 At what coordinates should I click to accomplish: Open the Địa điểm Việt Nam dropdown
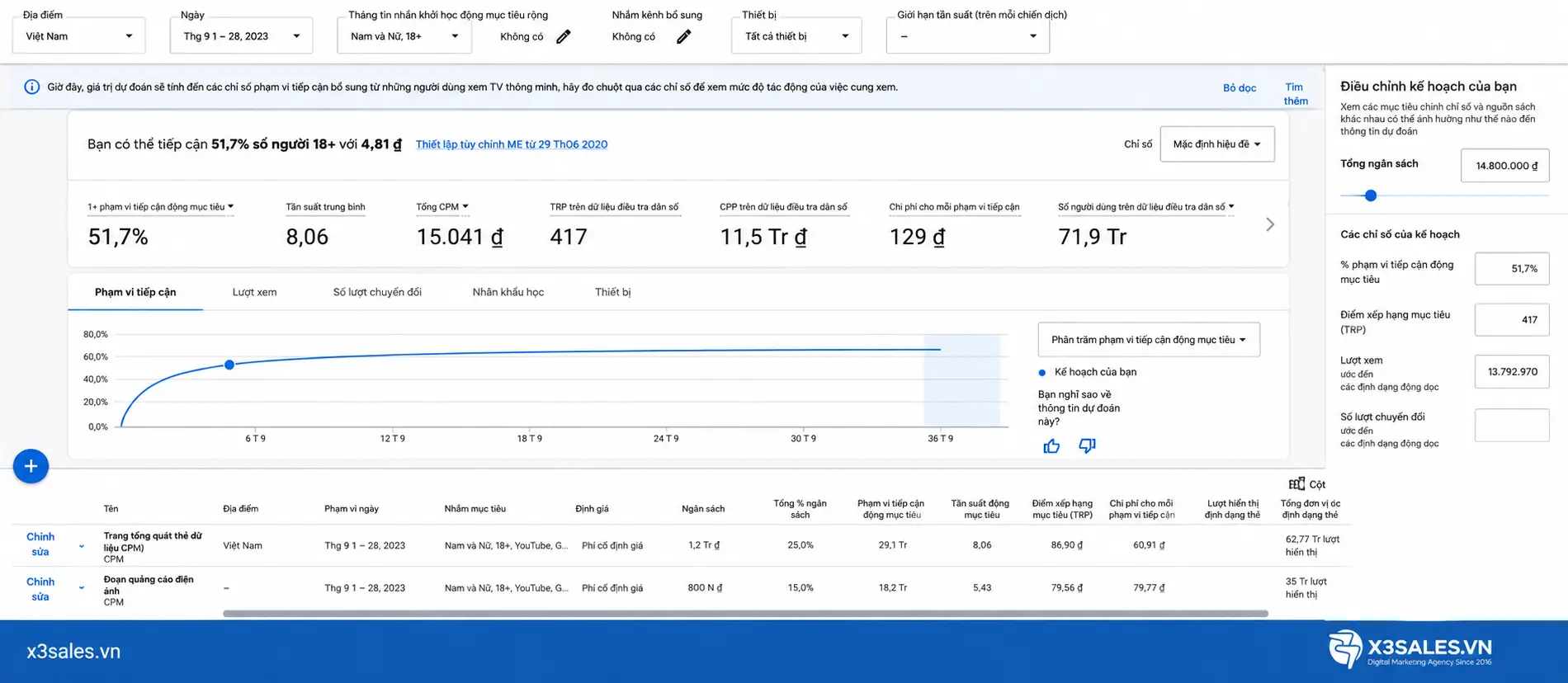[x=79, y=36]
